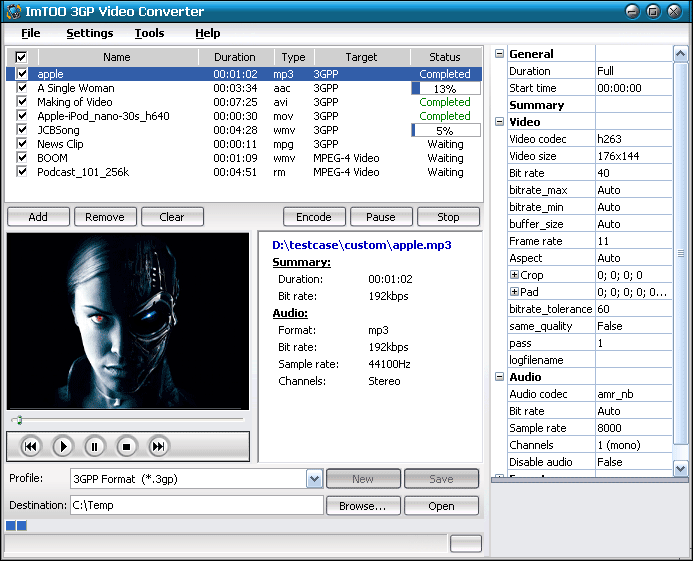The width and height of the screenshot is (693, 561).
Task: Open destination folder with Open button
Action: [x=441, y=506]
